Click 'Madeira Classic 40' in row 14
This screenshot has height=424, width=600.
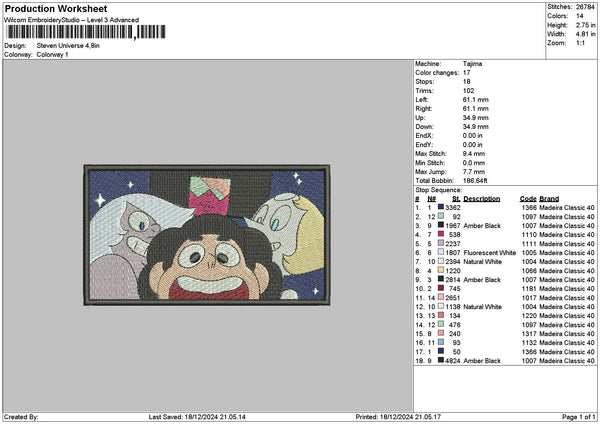point(567,325)
